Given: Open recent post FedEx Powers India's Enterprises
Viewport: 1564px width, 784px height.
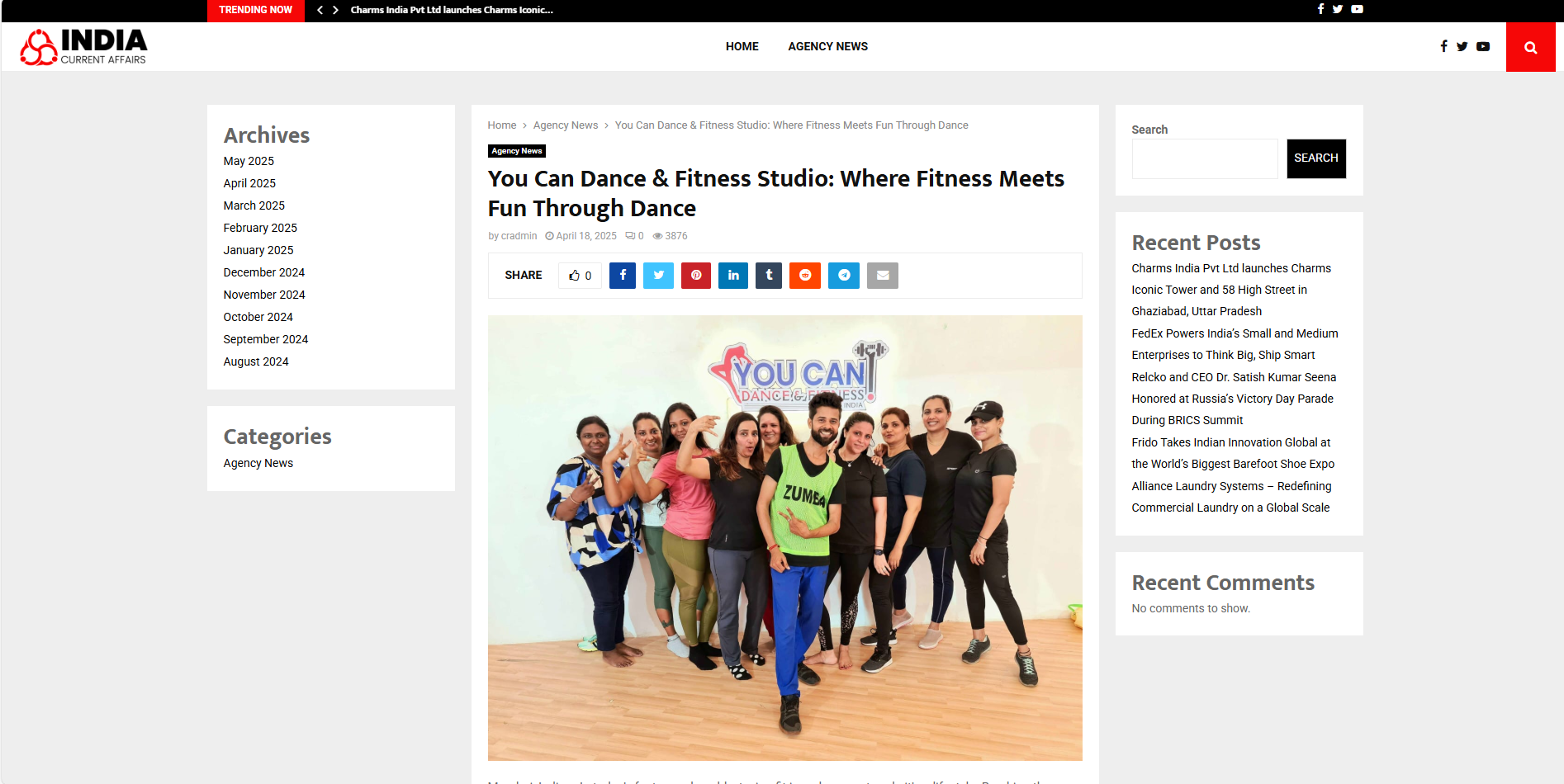Looking at the screenshot, I should 1235,344.
